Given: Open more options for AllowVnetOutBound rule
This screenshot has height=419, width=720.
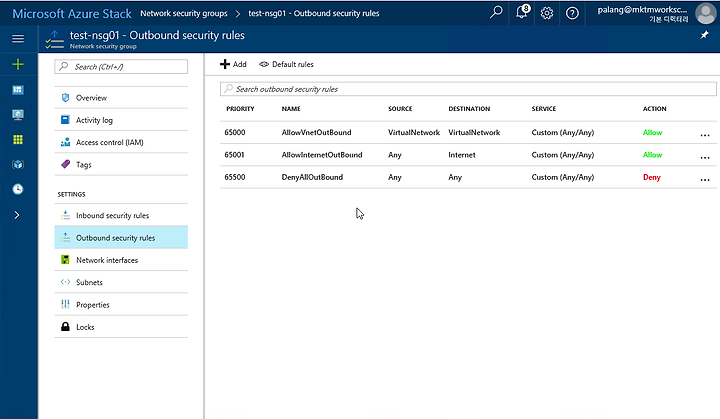Looking at the screenshot, I should pos(705,135).
